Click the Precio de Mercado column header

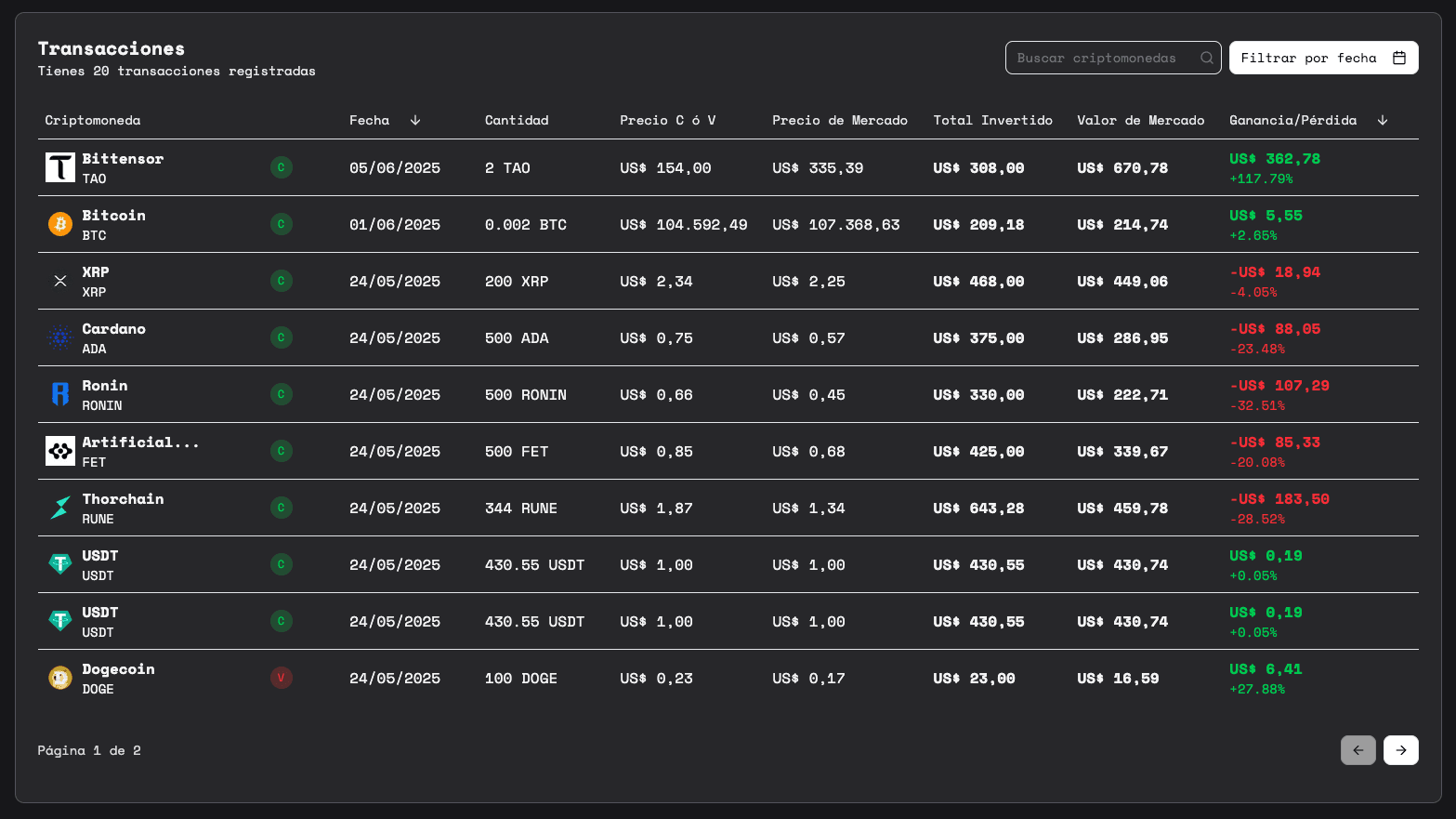(x=840, y=120)
